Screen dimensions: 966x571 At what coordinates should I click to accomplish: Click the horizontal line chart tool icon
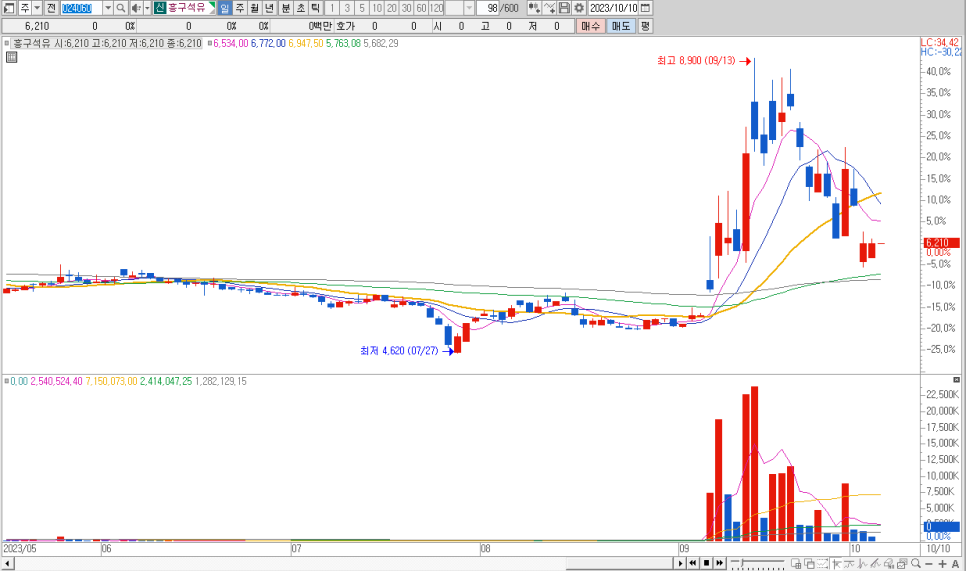tap(849, 563)
